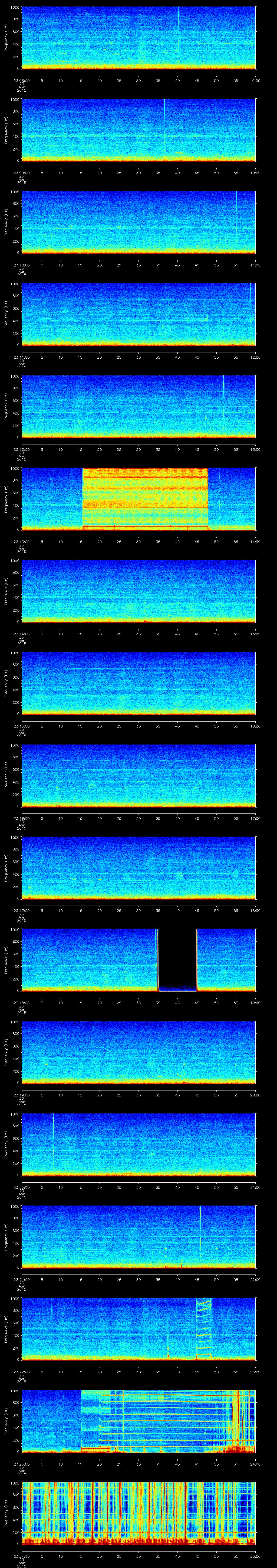Click the 30 second tick under 23:11:00 panel
Viewport: 277px width, 1568px height.
pos(138,357)
